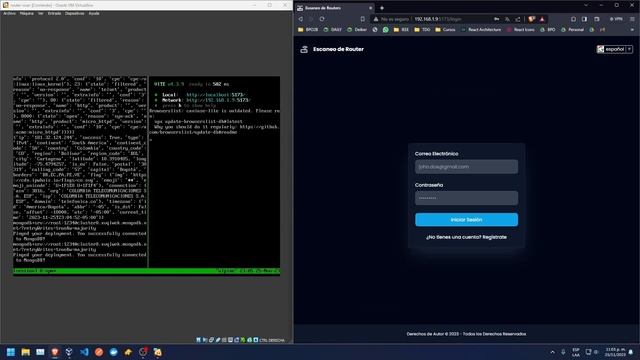The image size is (640, 360).
Task: Open Brave browser from taskbar
Action: 55,352
